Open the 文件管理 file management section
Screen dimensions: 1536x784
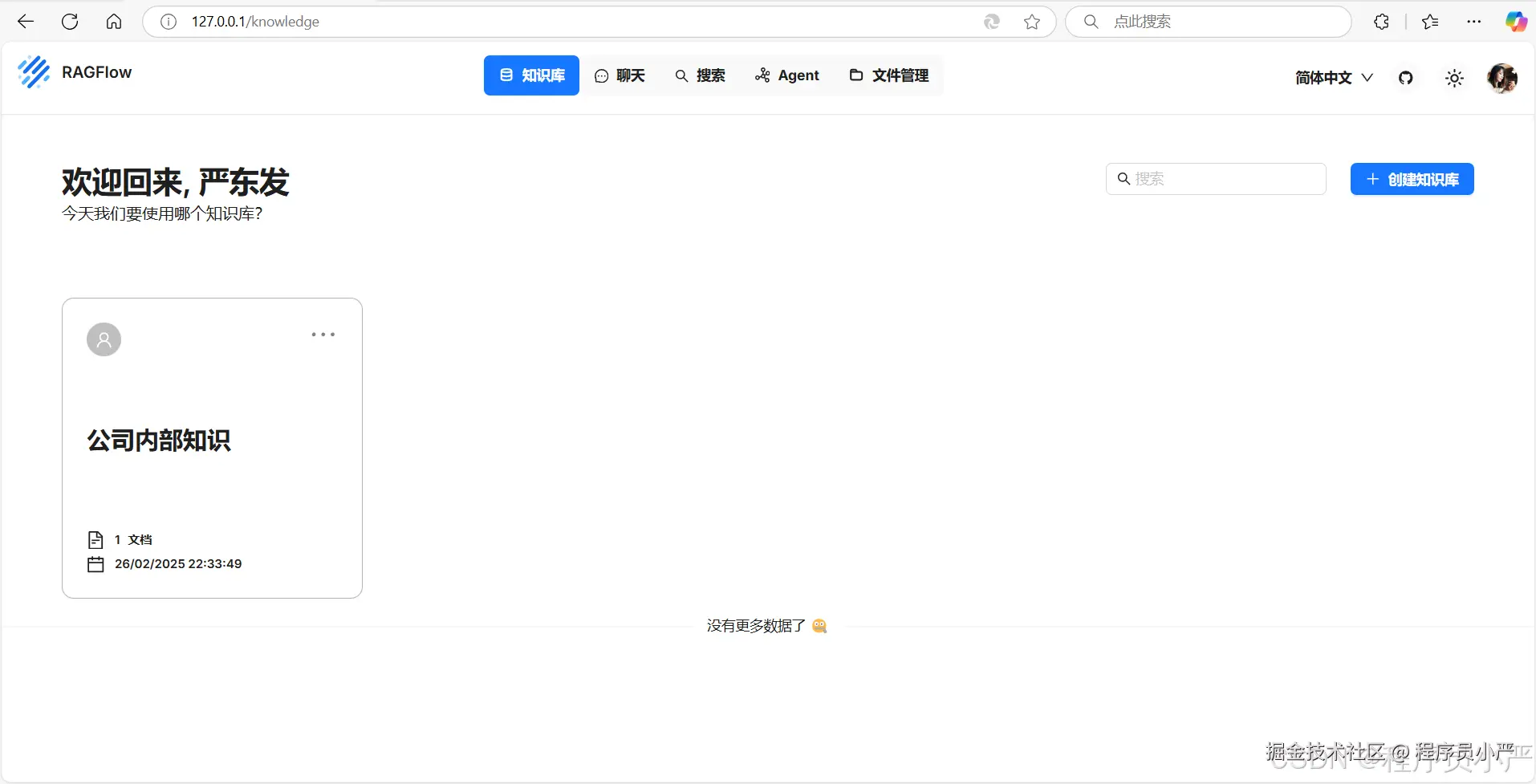tap(889, 75)
